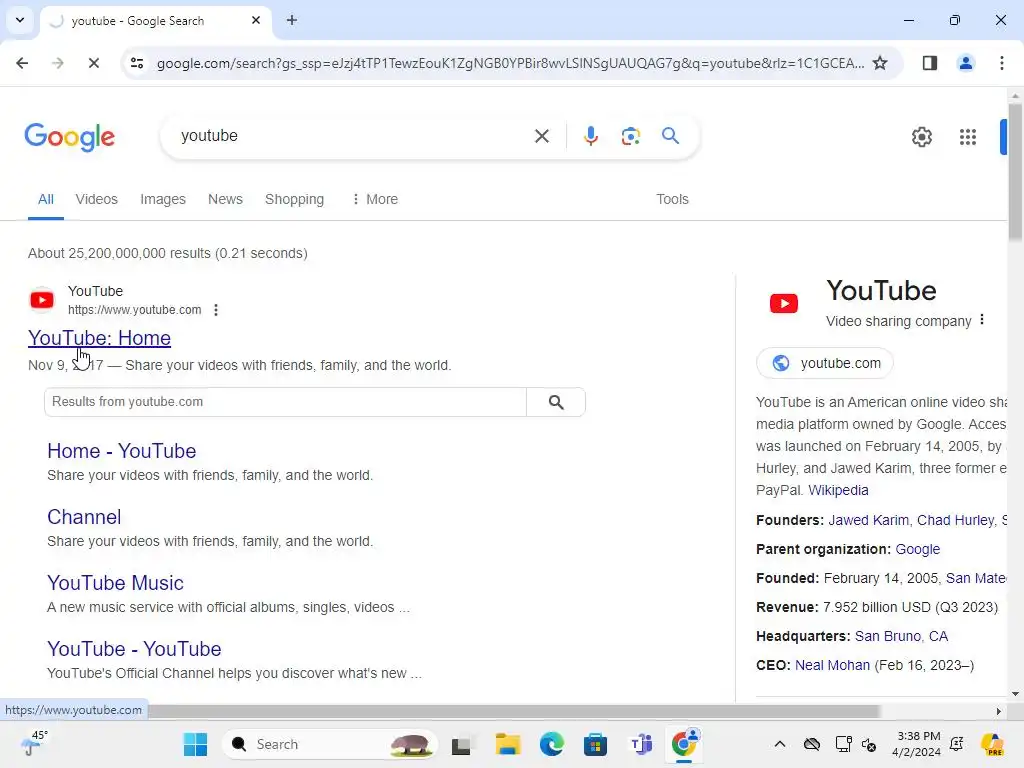This screenshot has height=768, width=1024.
Task: Switch to the News tab
Action: [x=225, y=199]
